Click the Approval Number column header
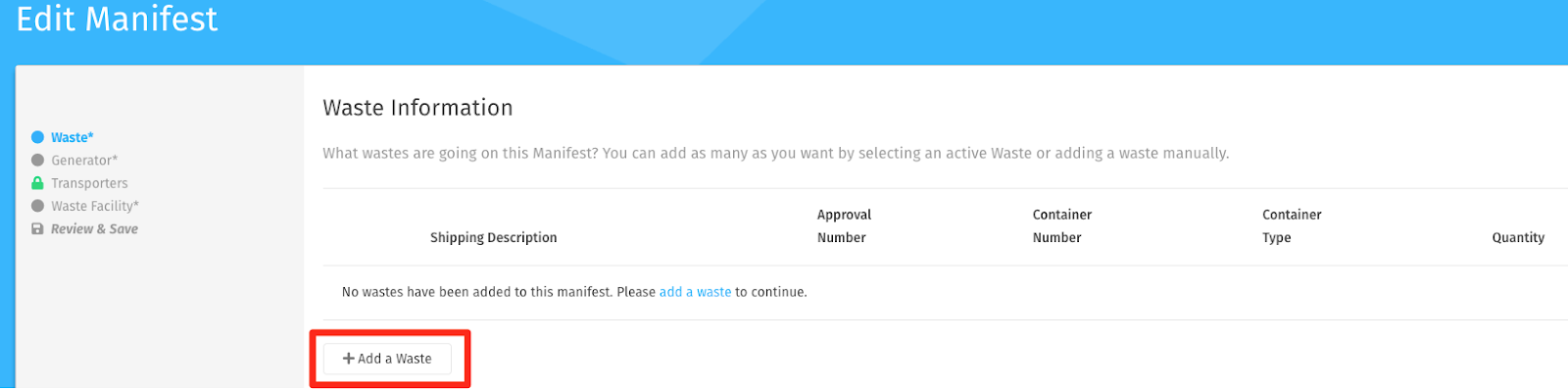 (844, 226)
